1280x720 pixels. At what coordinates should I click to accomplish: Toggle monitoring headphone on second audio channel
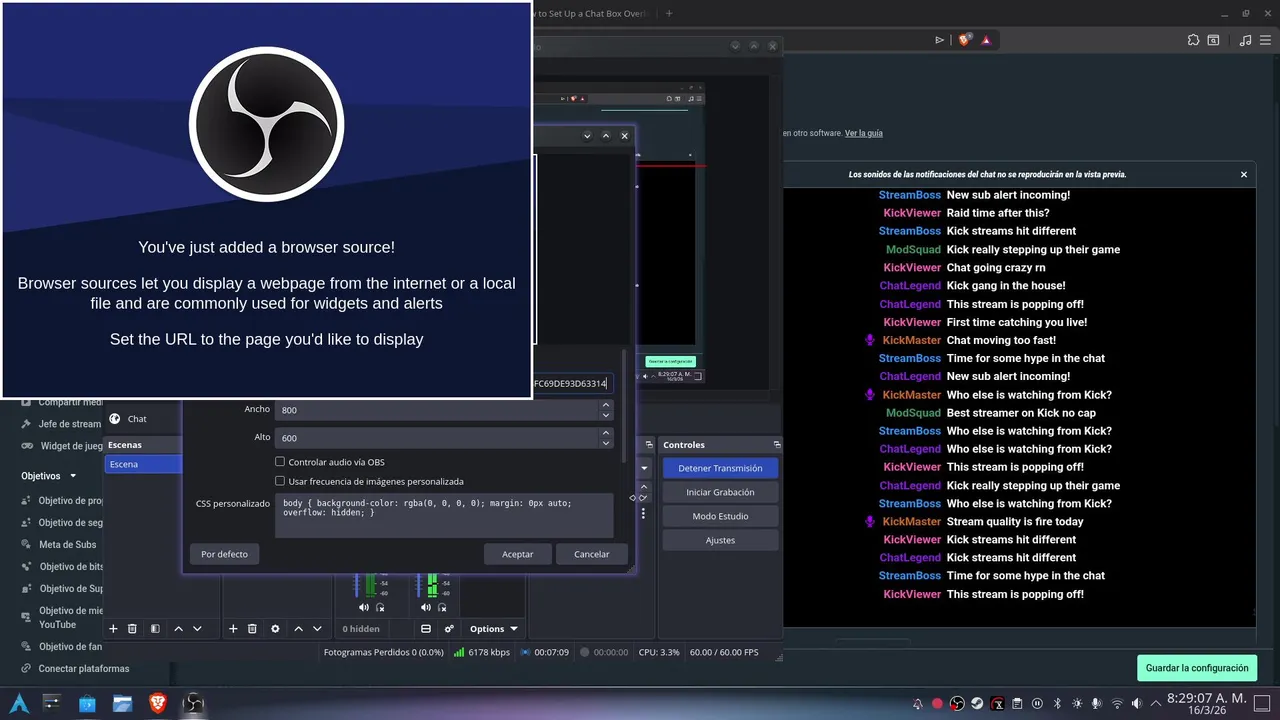click(442, 607)
